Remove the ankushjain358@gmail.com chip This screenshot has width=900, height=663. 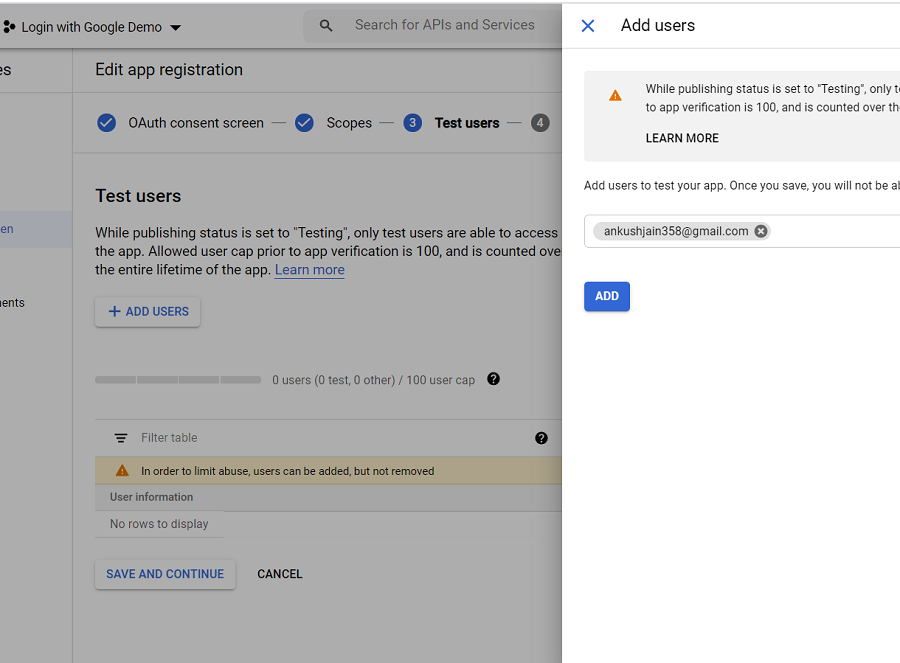click(761, 231)
